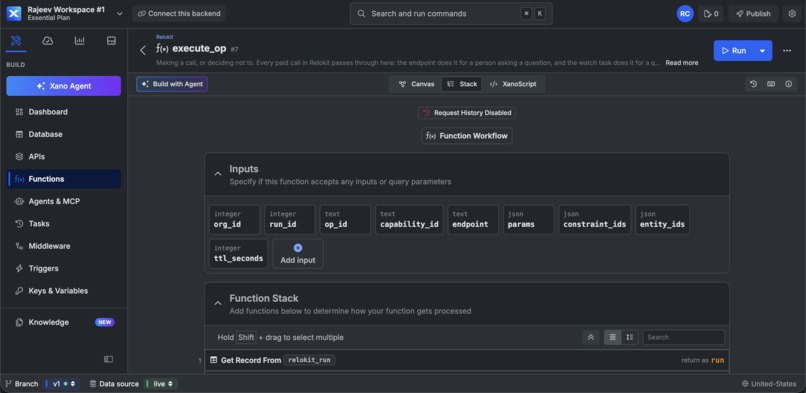Select the capability_id text input
The width and height of the screenshot is (806, 393).
pyautogui.click(x=409, y=219)
